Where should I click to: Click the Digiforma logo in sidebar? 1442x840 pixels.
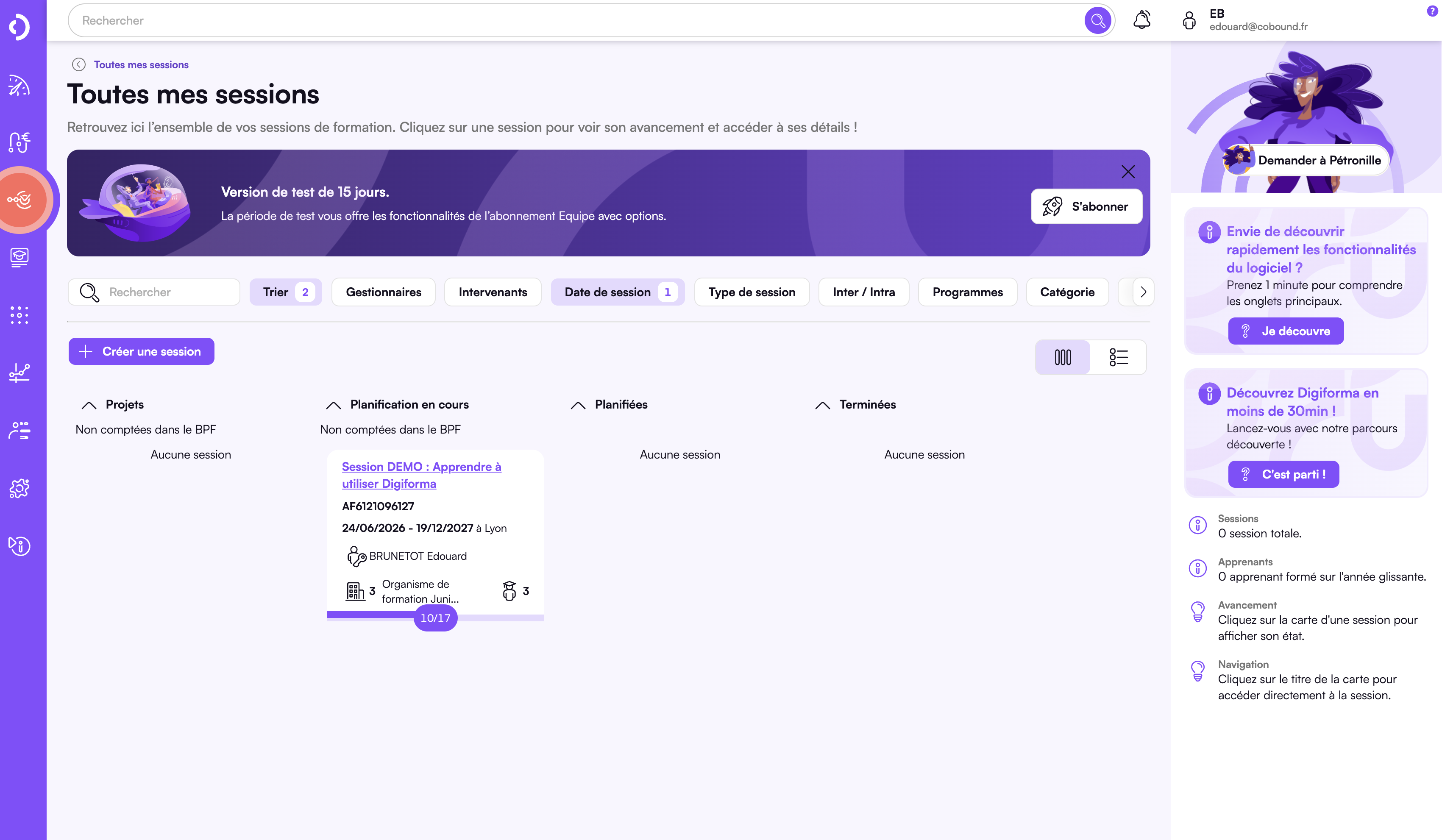[x=19, y=27]
